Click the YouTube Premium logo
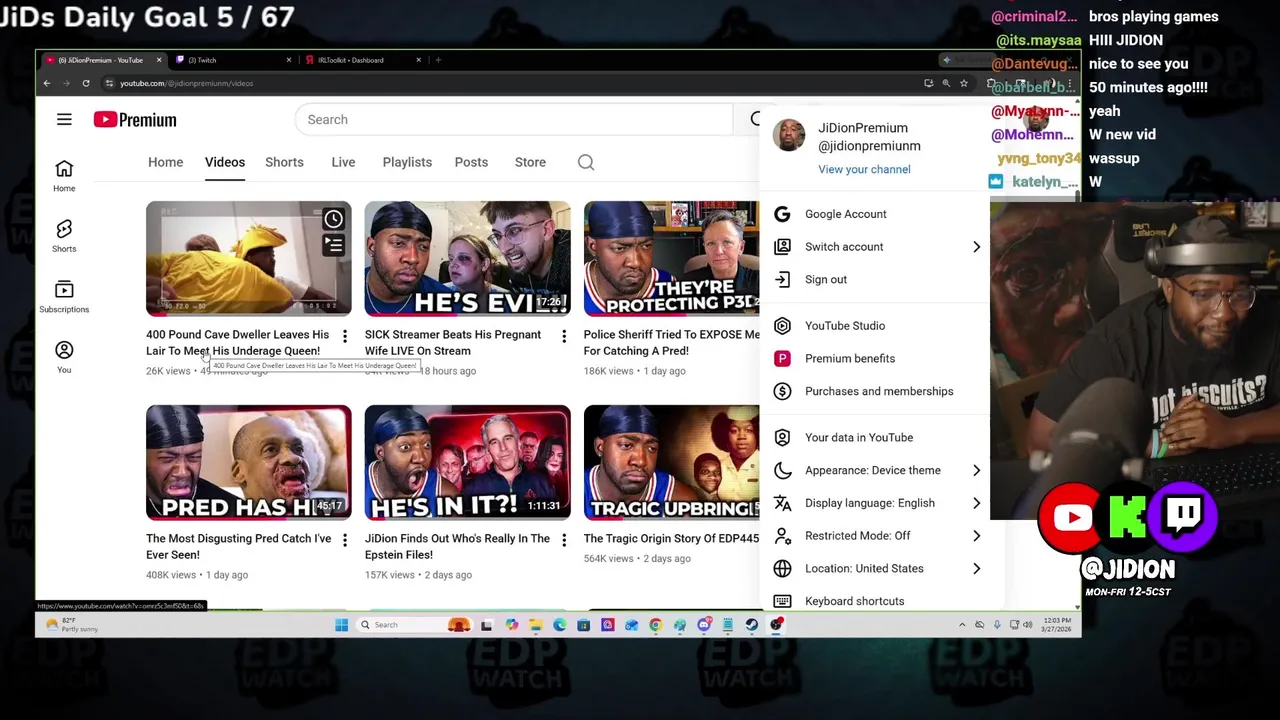 pos(135,120)
